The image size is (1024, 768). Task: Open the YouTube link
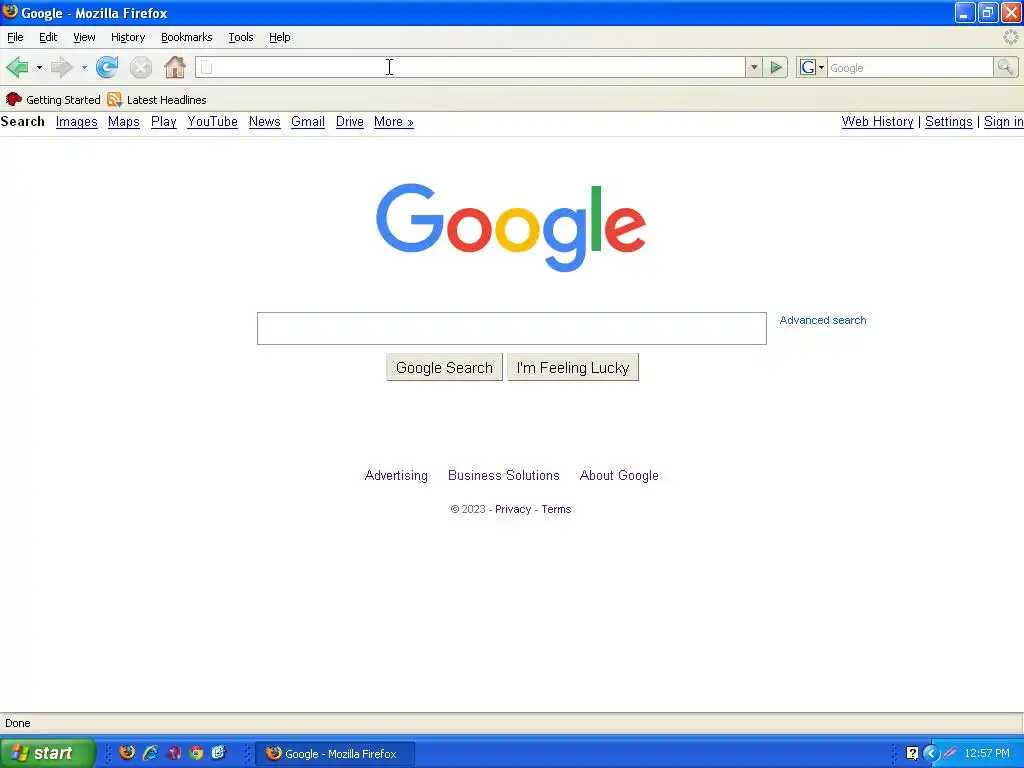coord(212,122)
